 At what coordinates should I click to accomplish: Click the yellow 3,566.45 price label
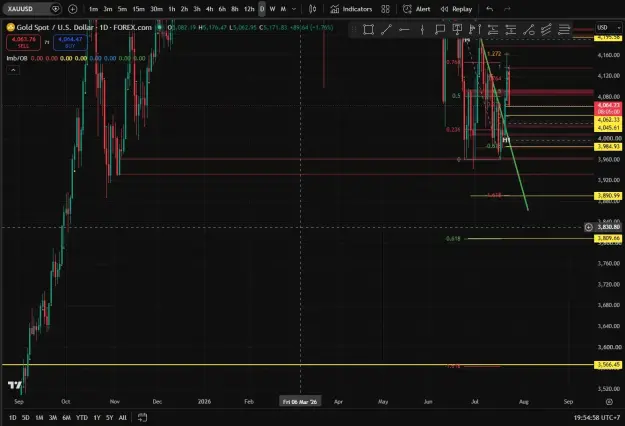click(608, 365)
